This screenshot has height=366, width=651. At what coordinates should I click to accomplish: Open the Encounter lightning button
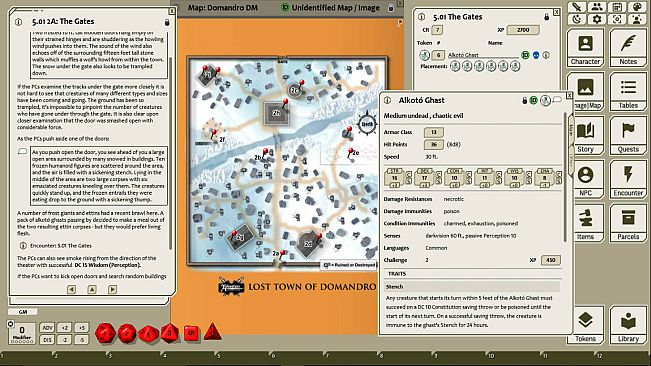coord(628,180)
